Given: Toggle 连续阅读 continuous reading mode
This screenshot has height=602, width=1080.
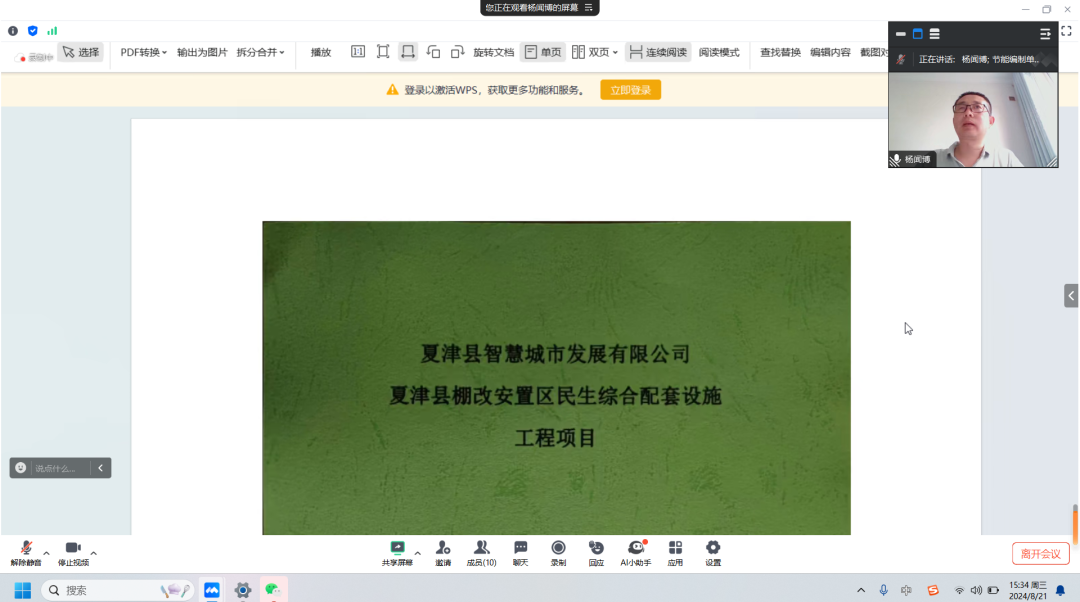Looking at the screenshot, I should (658, 52).
